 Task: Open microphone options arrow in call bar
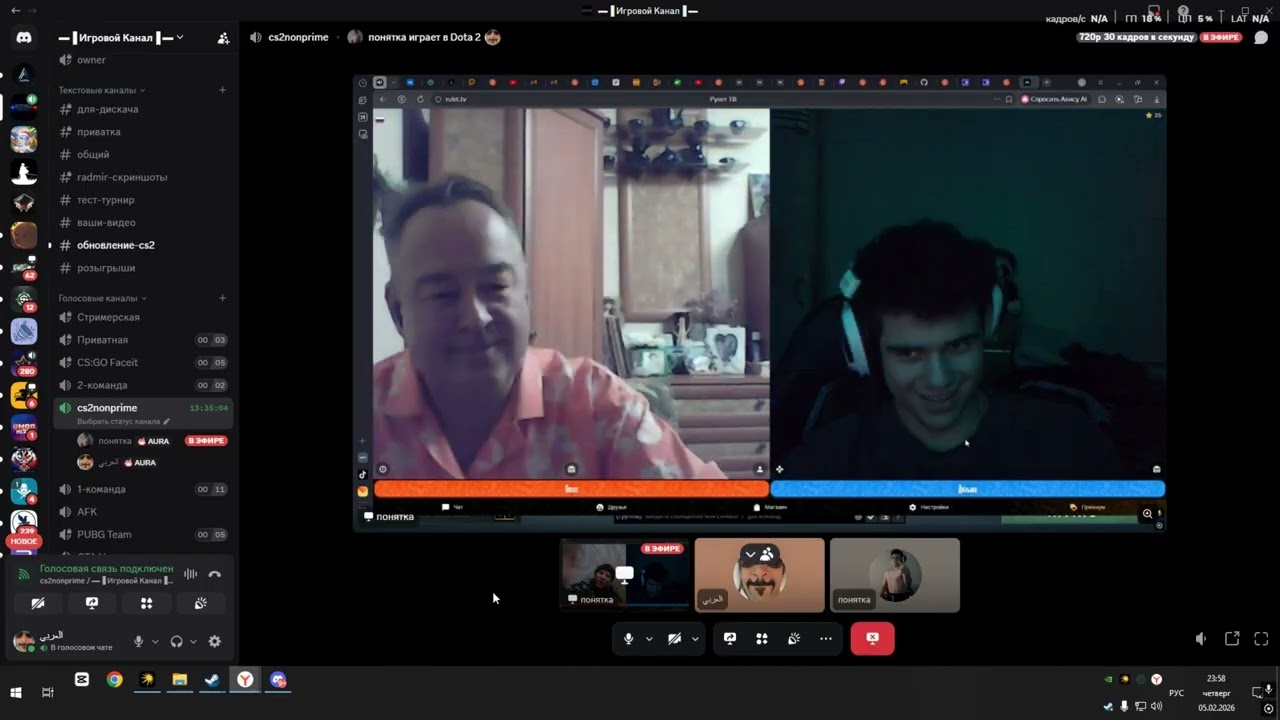click(x=649, y=639)
